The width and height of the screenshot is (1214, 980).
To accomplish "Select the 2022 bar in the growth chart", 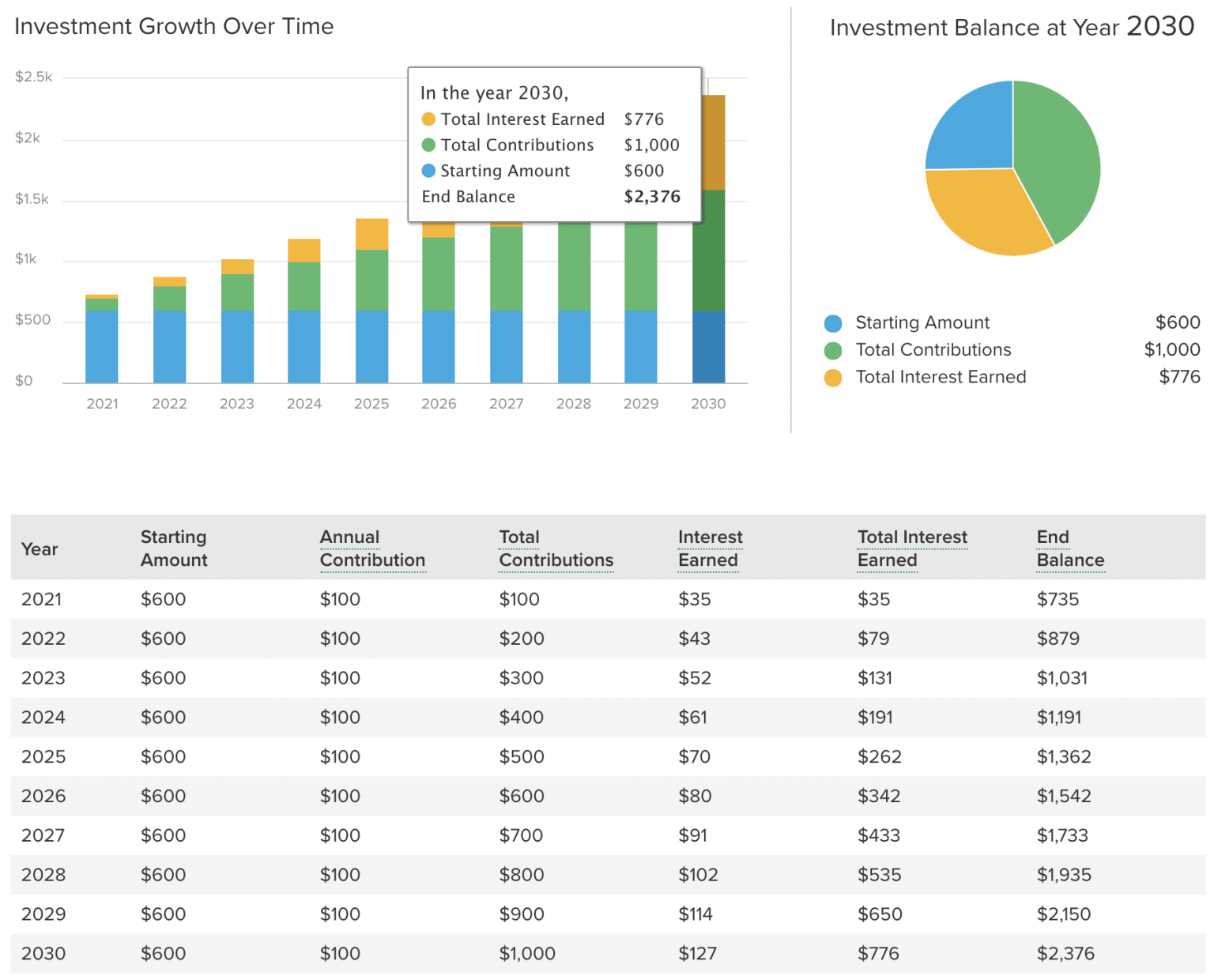I will pyautogui.click(x=169, y=330).
